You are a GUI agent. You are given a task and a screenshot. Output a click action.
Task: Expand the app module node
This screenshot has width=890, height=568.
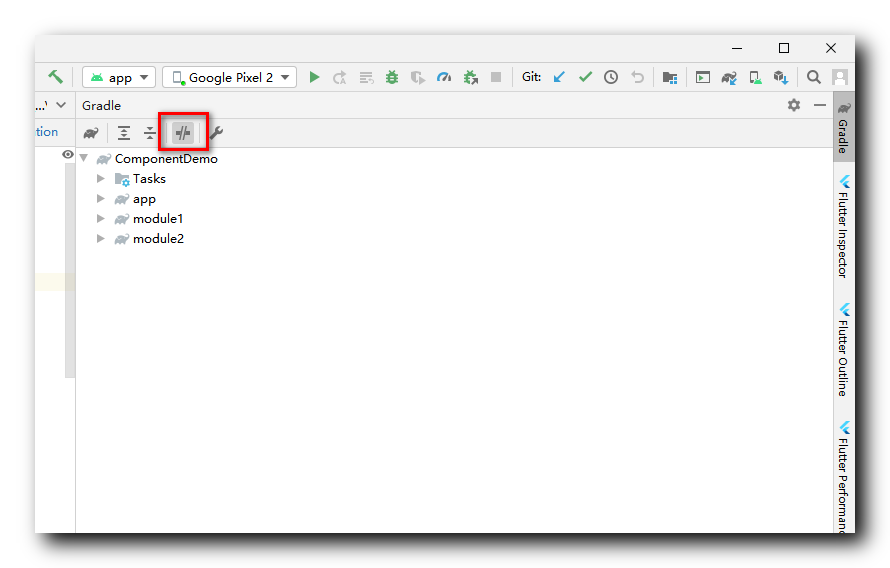tap(100, 199)
